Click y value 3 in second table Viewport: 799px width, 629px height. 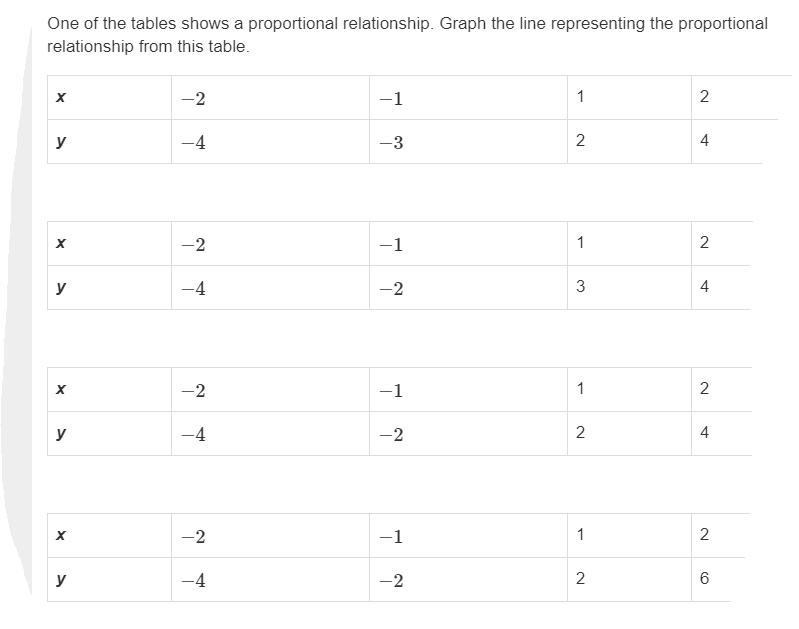coord(580,286)
